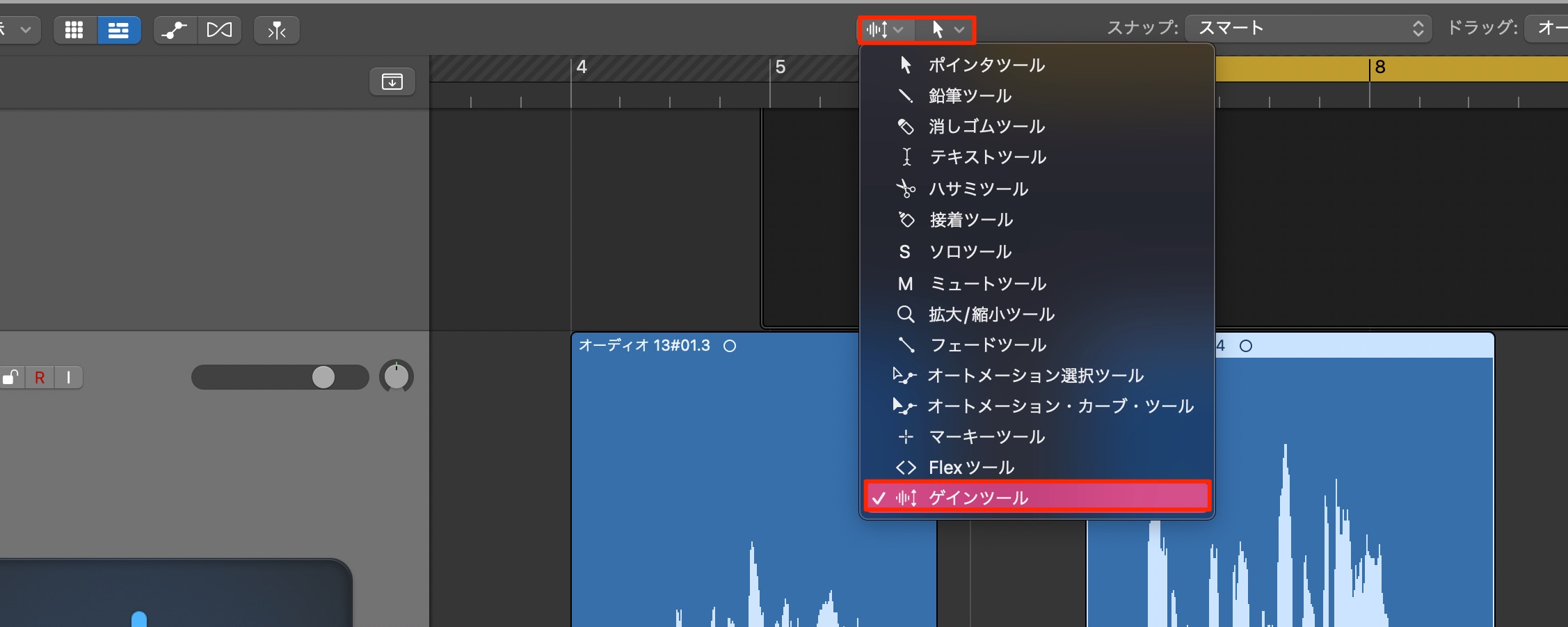The image size is (1568, 627).
Task: Toggle the Flex display button
Action: (x=220, y=30)
